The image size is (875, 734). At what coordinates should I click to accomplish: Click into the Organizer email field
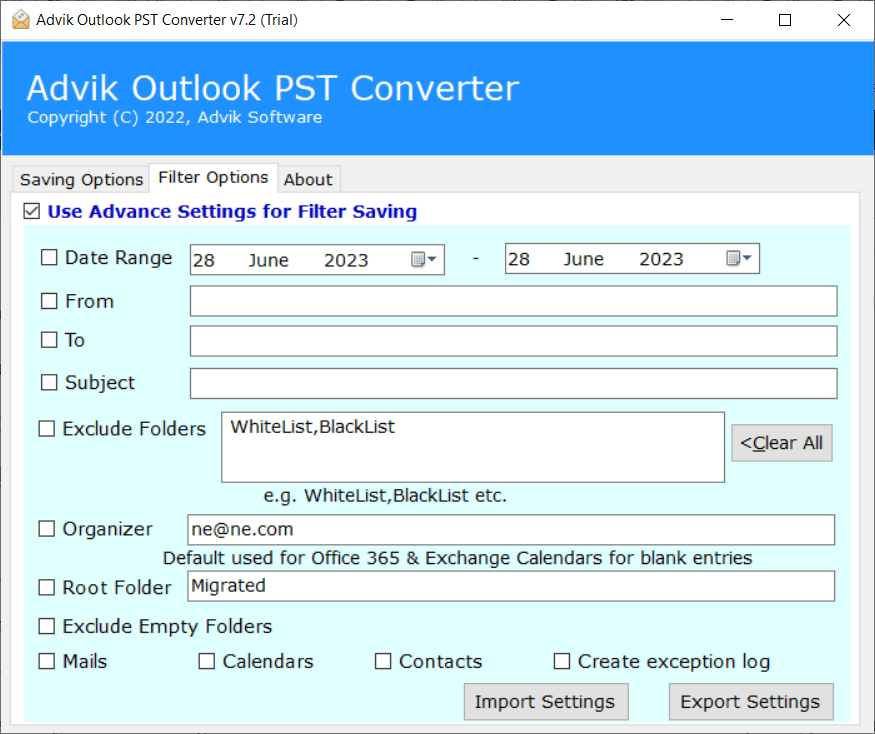pyautogui.click(x=511, y=530)
